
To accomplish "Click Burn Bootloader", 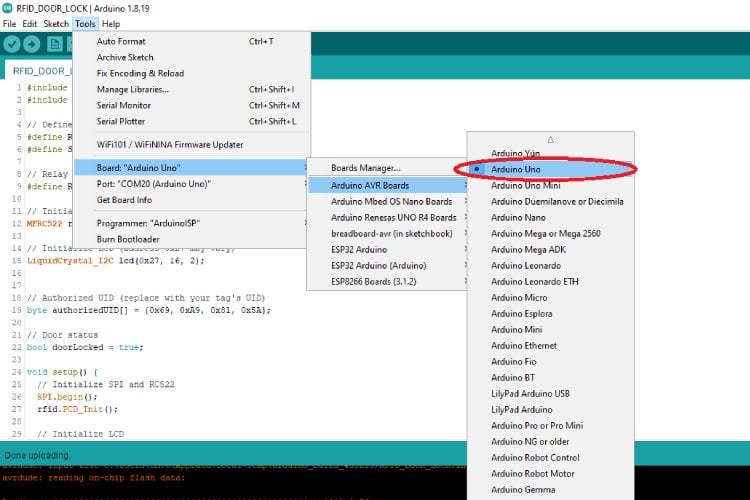I will (192, 239).
